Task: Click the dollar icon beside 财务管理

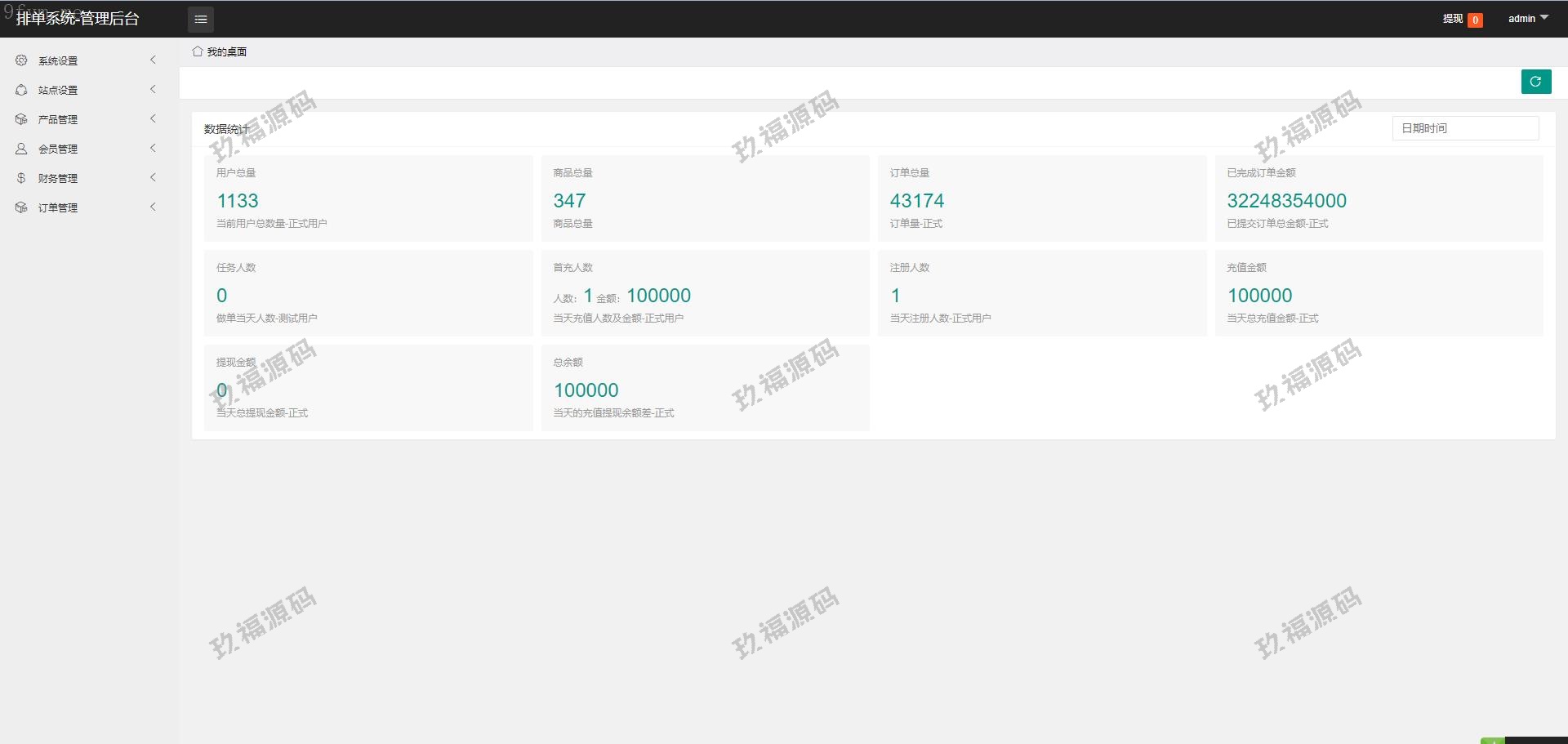Action: (x=21, y=178)
